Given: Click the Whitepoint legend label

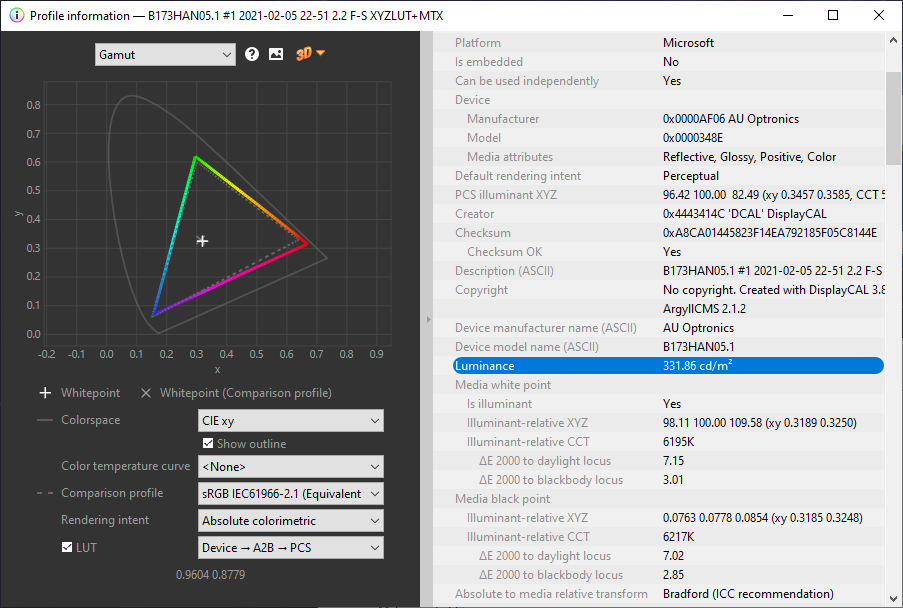Looking at the screenshot, I should pos(90,393).
